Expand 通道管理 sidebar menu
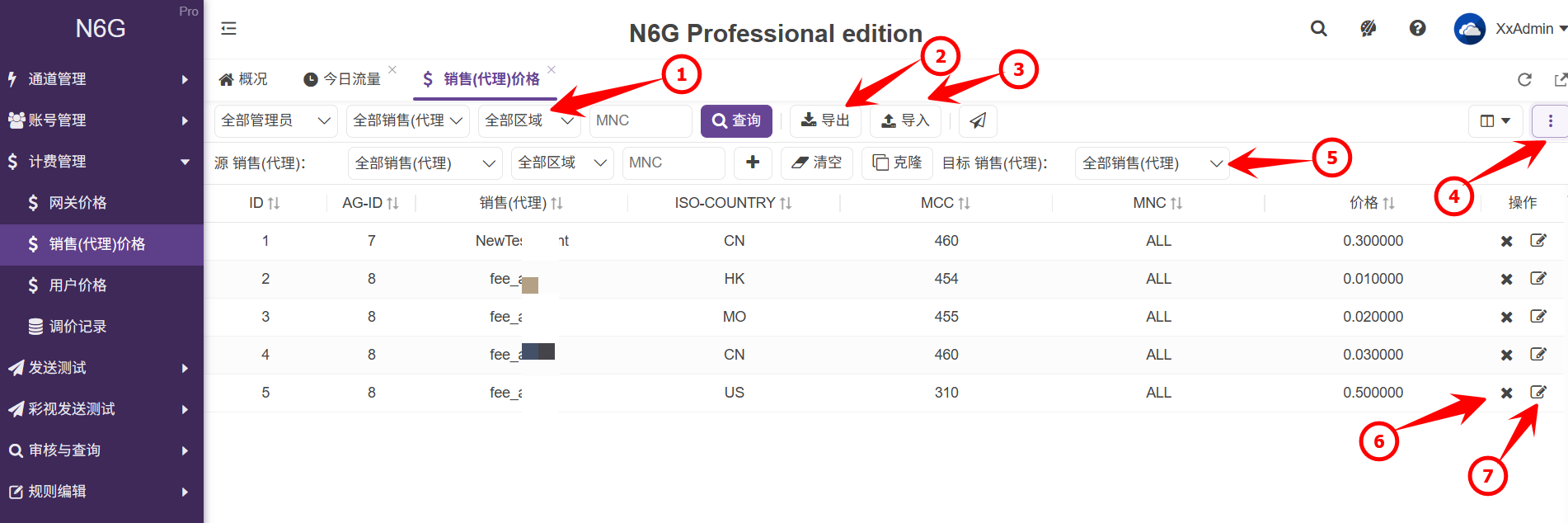Viewport: 1568px width, 523px height. coord(101,79)
